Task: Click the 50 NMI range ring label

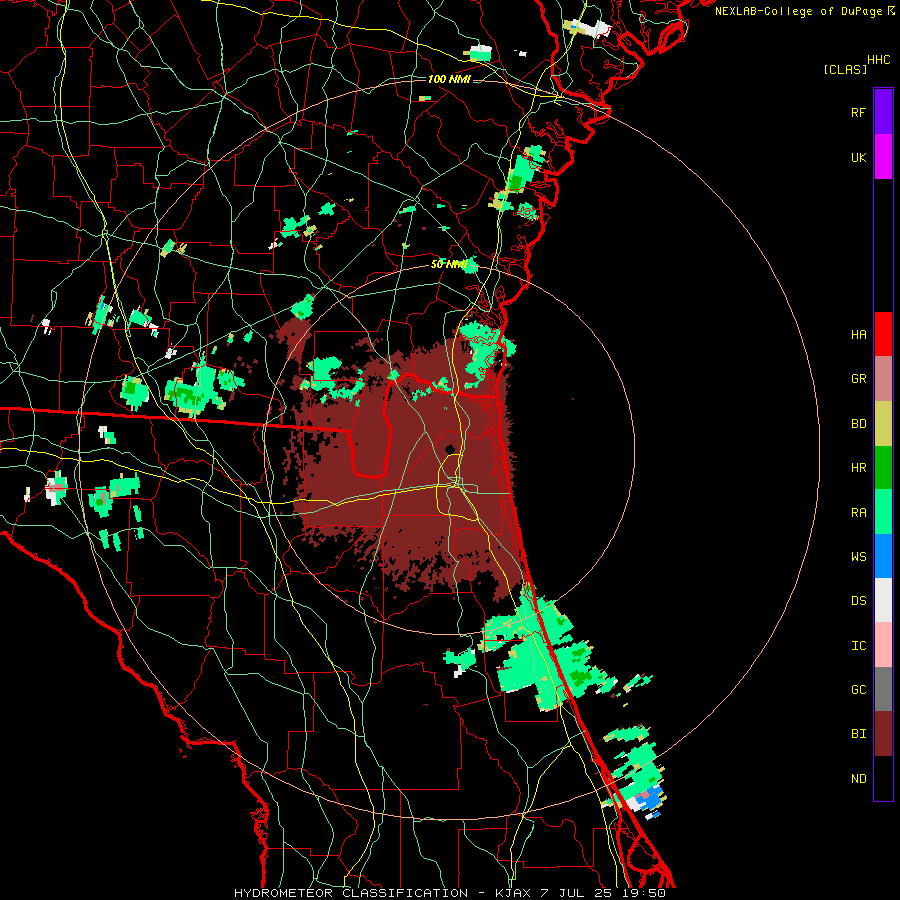Action: [x=449, y=264]
